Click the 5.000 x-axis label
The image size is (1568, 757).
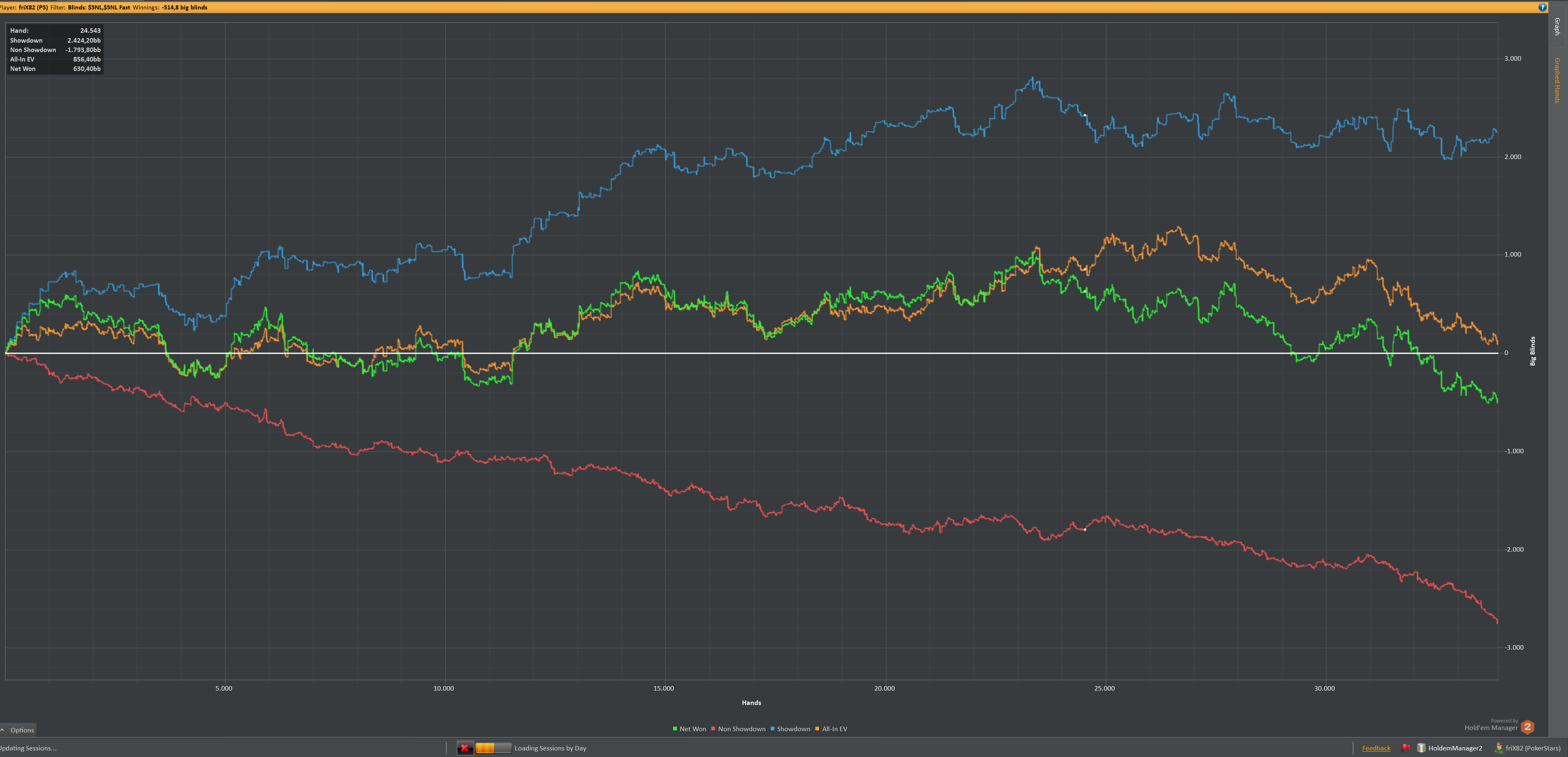224,688
